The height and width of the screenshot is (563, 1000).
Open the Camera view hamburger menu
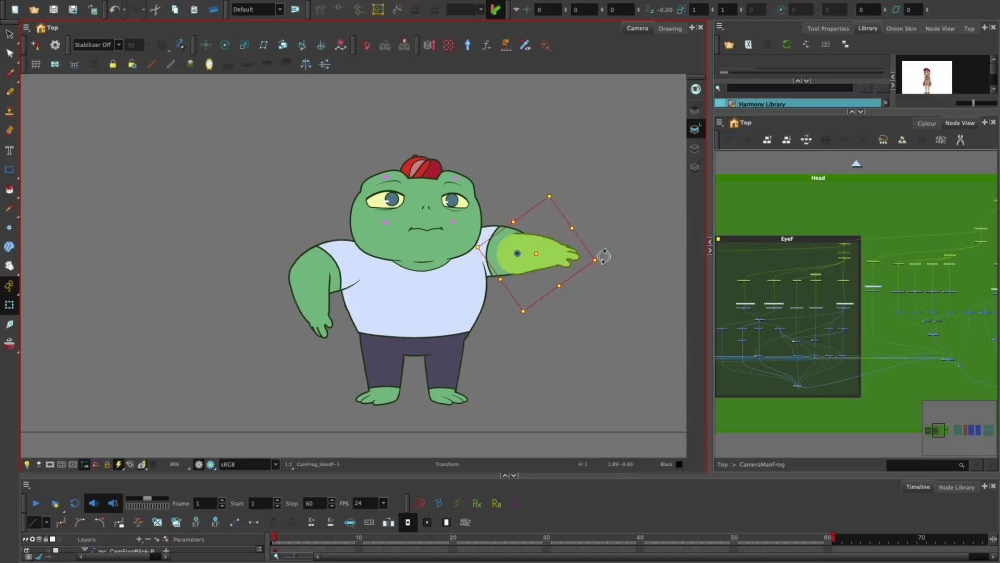tap(26, 28)
